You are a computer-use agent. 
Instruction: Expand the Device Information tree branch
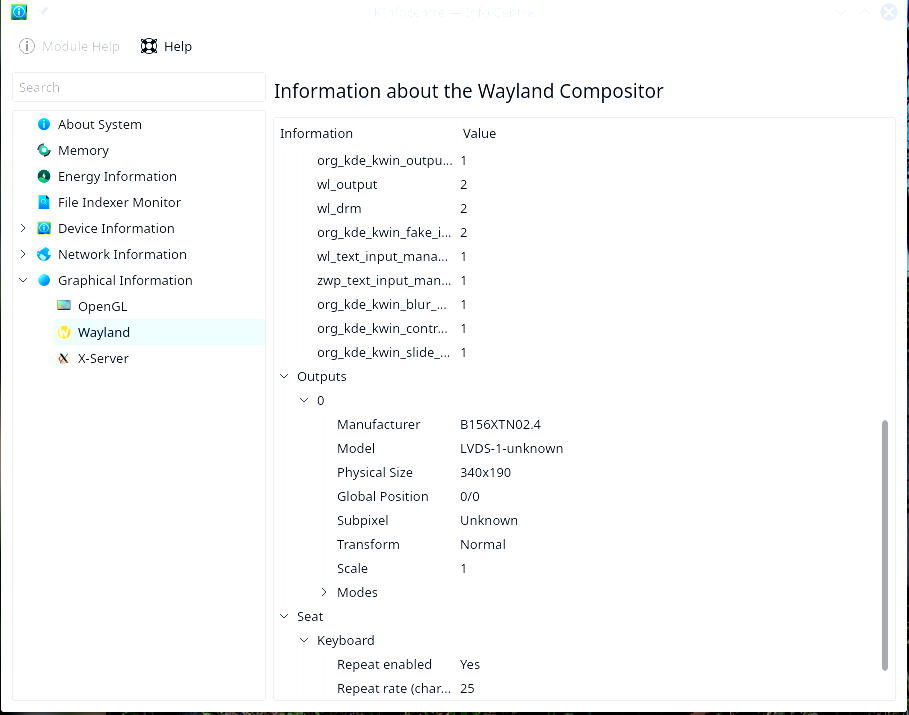pyautogui.click(x=23, y=229)
